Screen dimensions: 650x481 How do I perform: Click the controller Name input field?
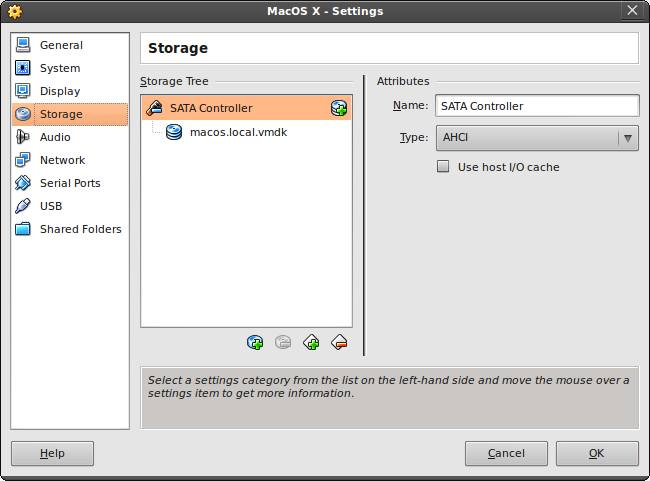point(537,106)
